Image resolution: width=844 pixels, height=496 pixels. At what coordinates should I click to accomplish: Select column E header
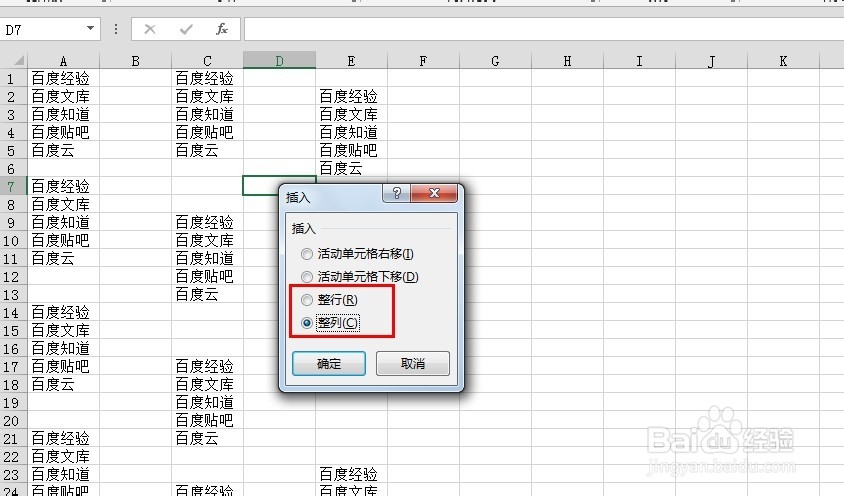point(351,61)
